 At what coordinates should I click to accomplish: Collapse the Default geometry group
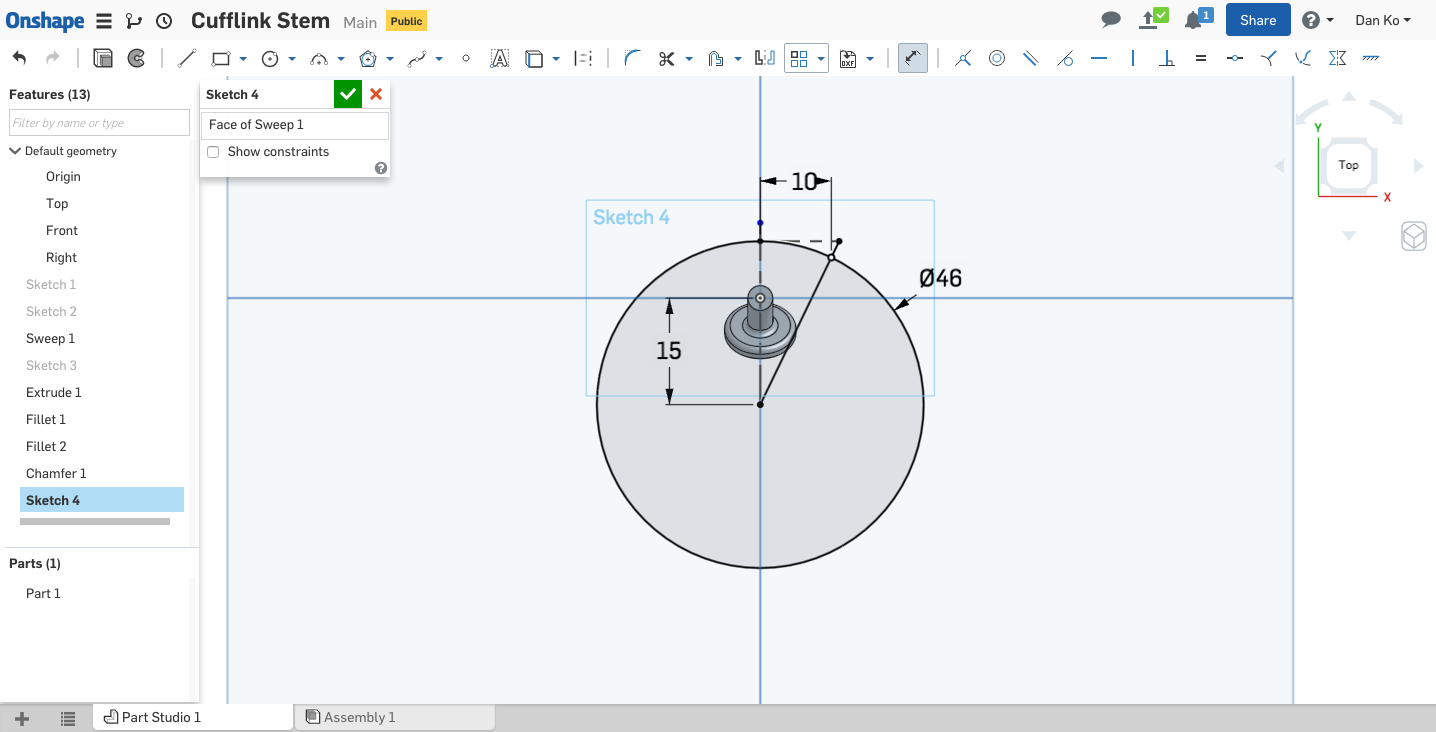[15, 151]
